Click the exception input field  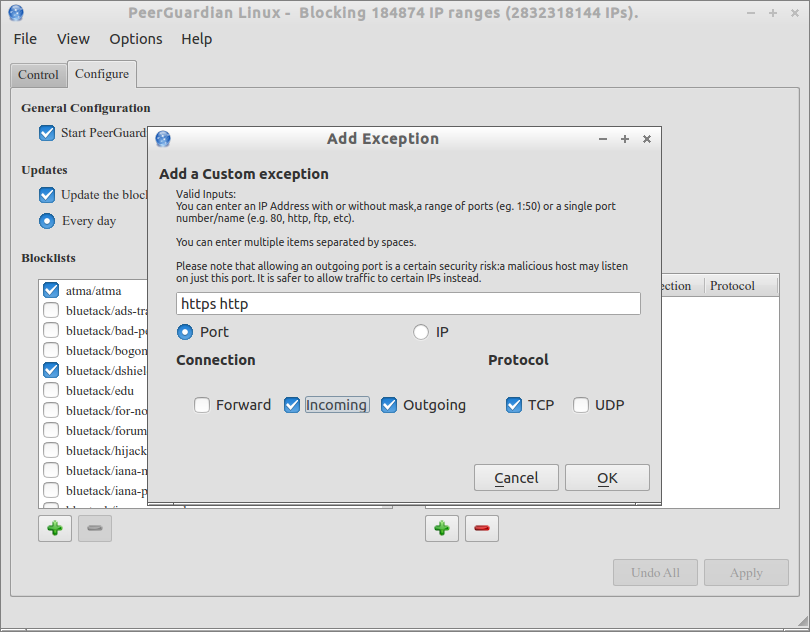click(x=408, y=303)
